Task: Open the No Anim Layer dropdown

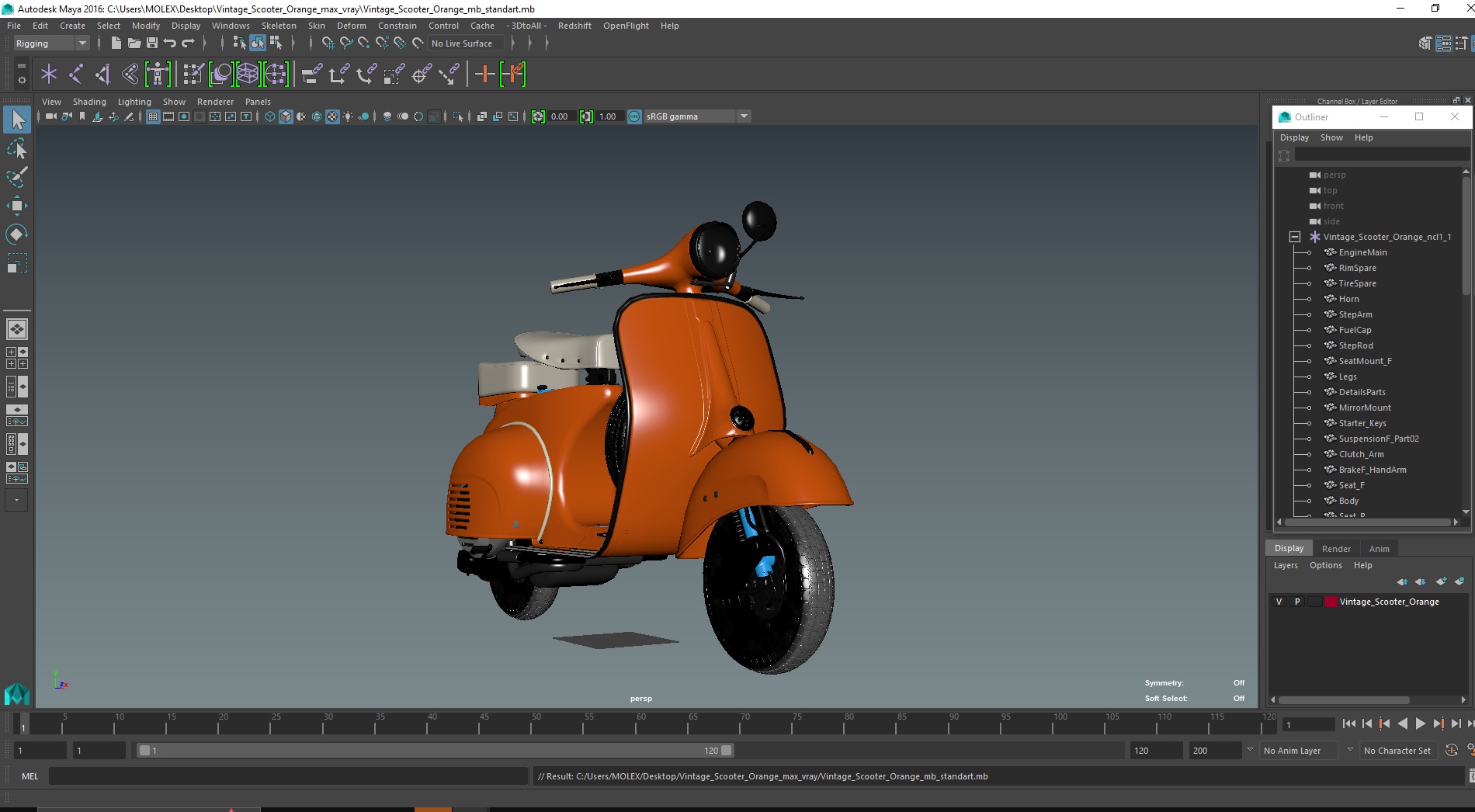Action: pos(1300,751)
